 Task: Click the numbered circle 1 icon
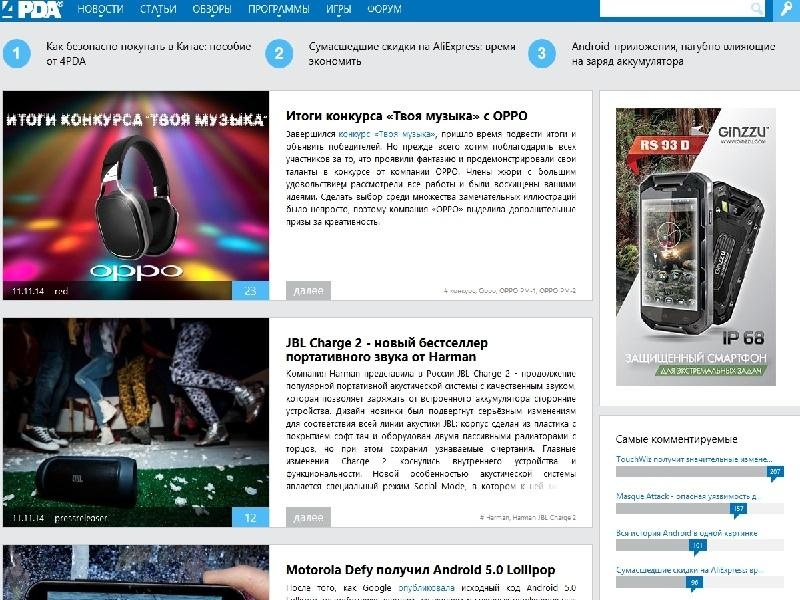point(16,54)
